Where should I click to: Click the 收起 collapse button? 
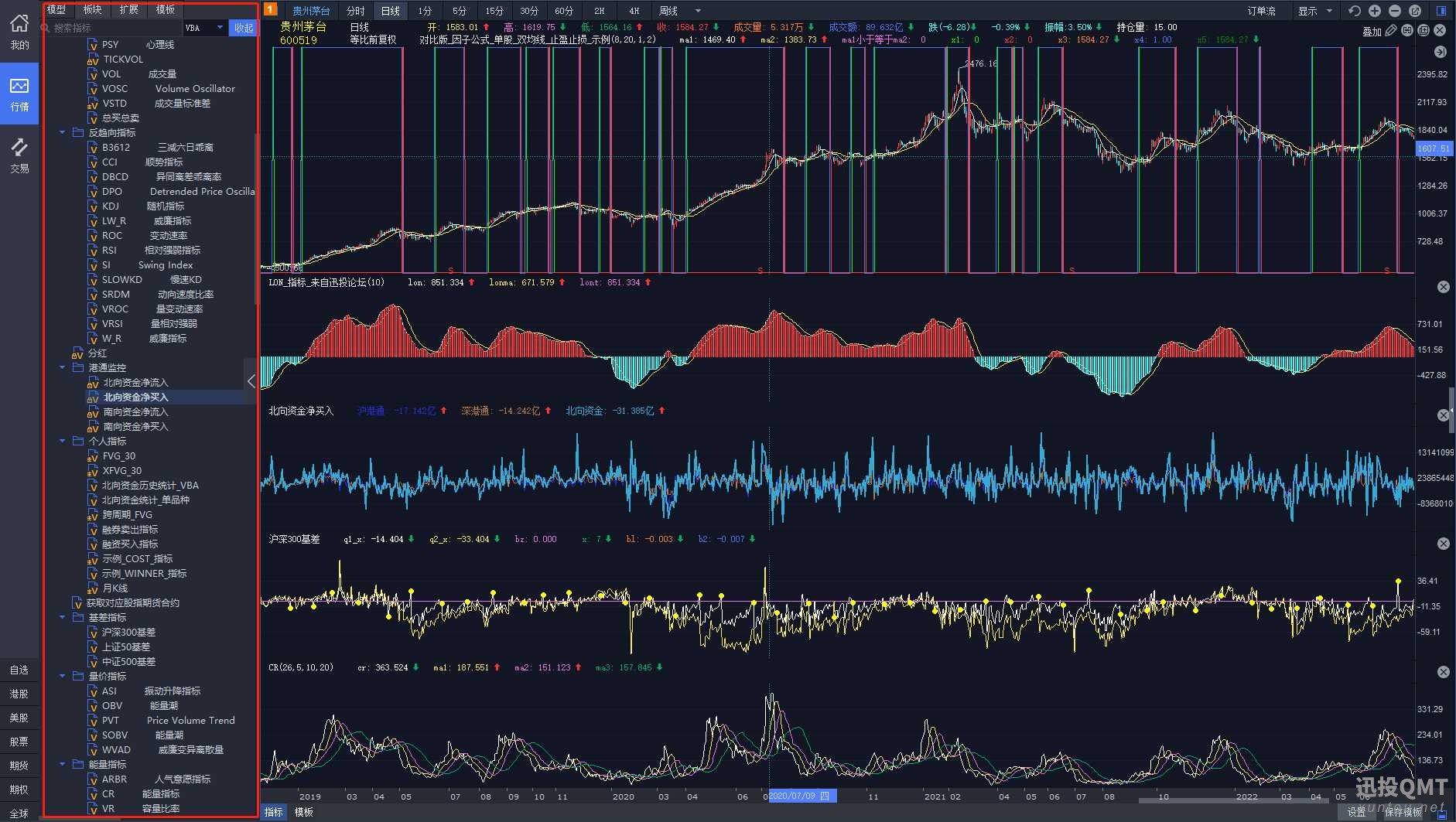click(x=244, y=28)
